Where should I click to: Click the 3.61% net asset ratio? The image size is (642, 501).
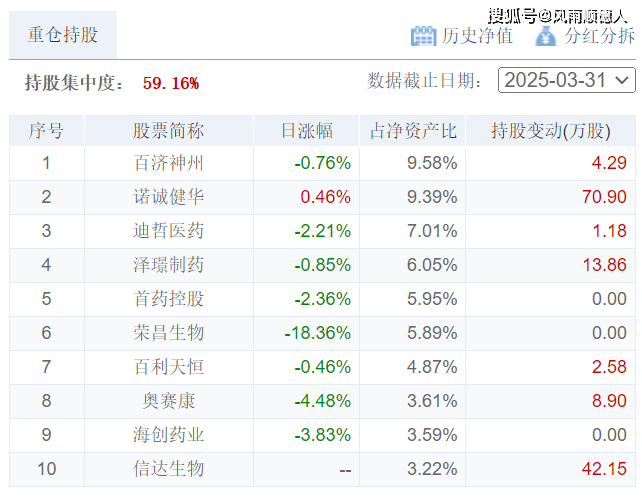[x=432, y=401]
